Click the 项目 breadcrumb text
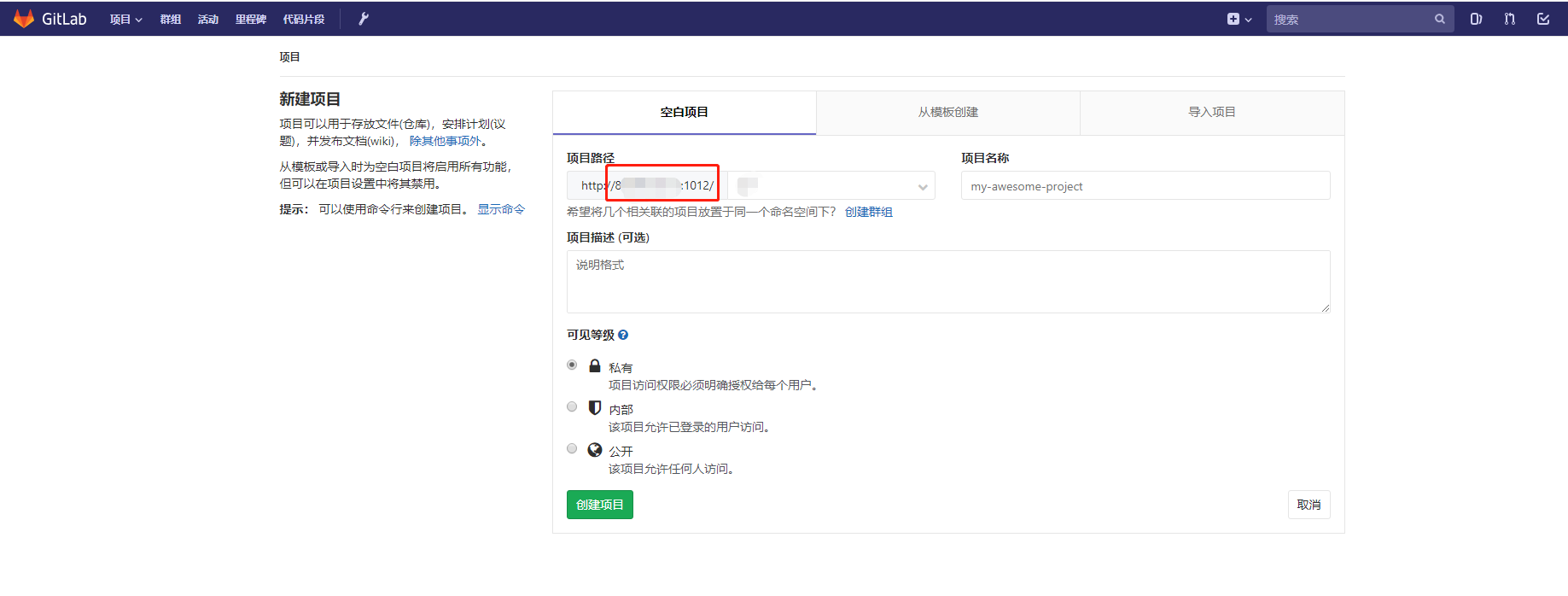 point(289,56)
